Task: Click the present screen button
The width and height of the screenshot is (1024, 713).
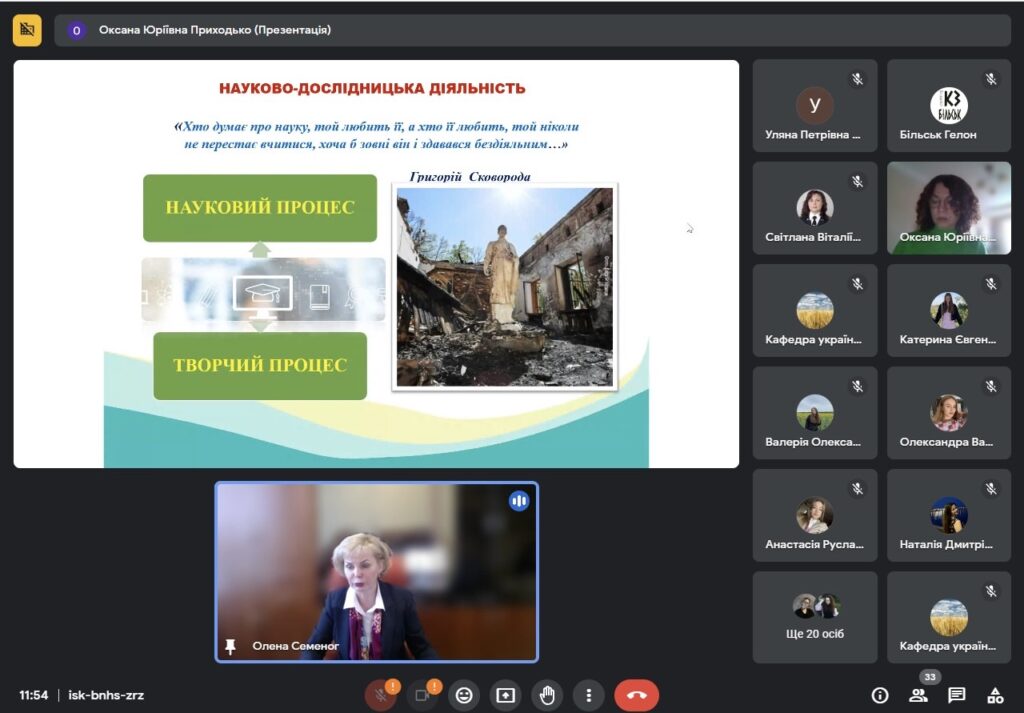Action: point(505,695)
